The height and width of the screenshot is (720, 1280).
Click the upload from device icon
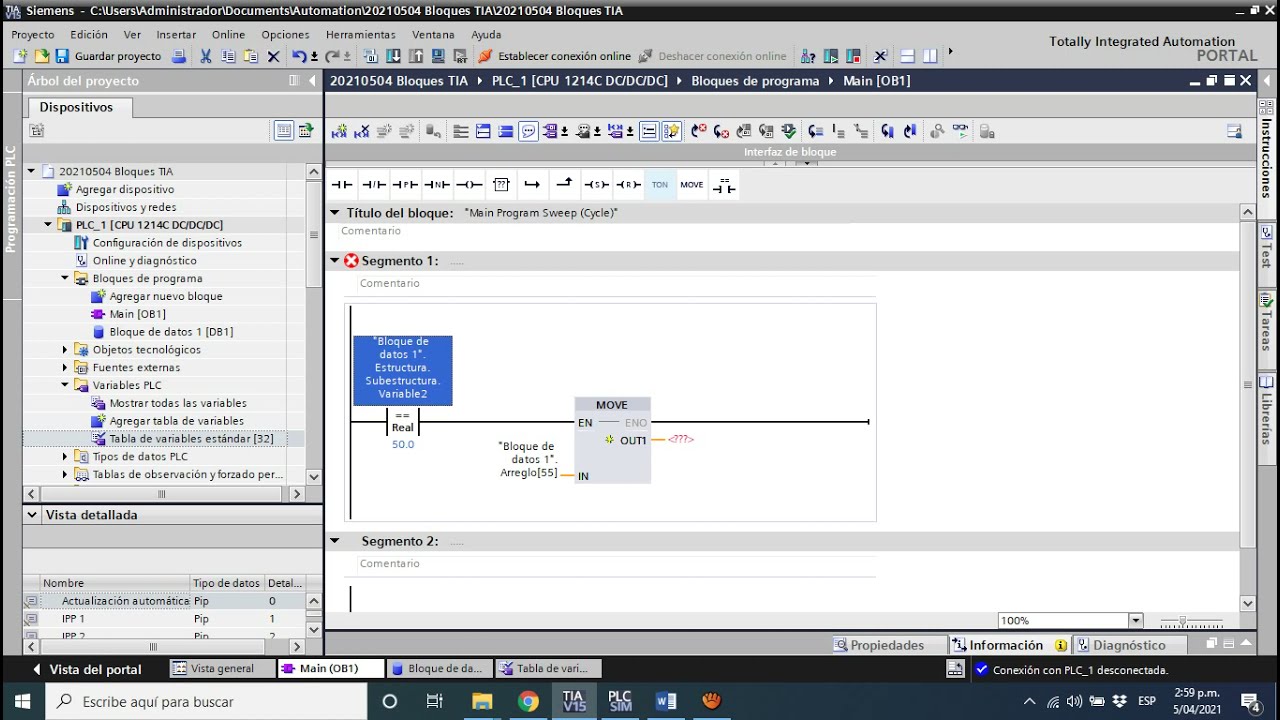click(415, 56)
